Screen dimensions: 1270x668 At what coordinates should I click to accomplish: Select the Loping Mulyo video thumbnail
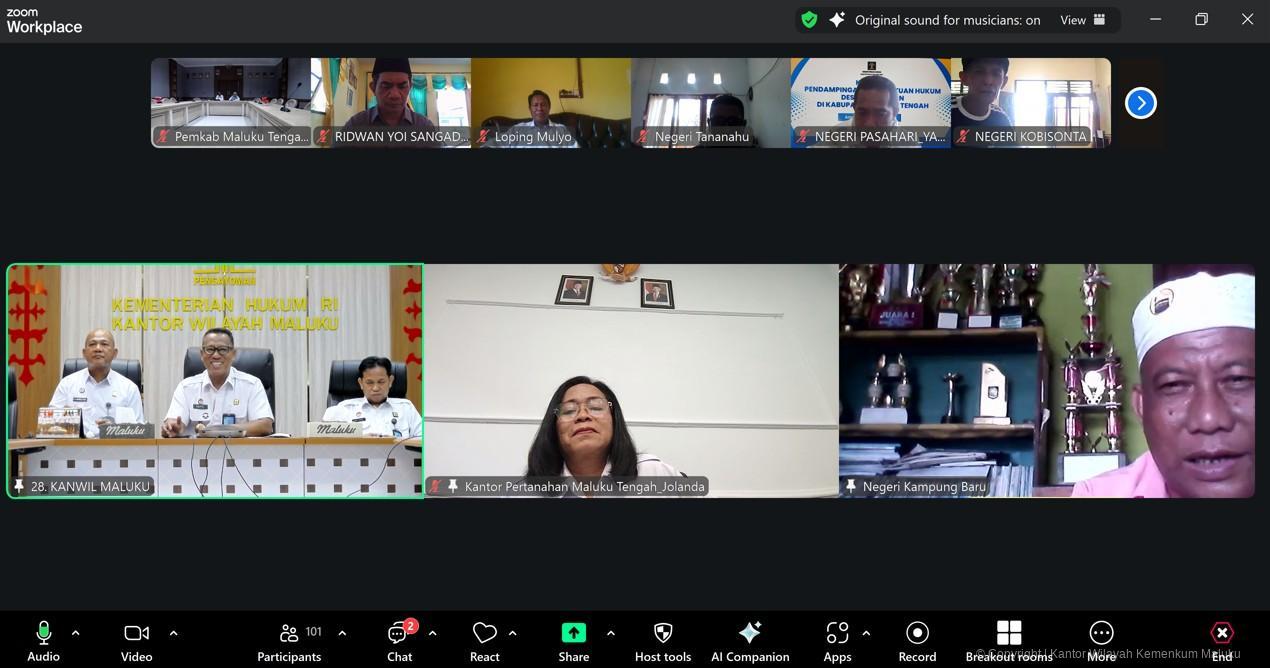point(551,103)
